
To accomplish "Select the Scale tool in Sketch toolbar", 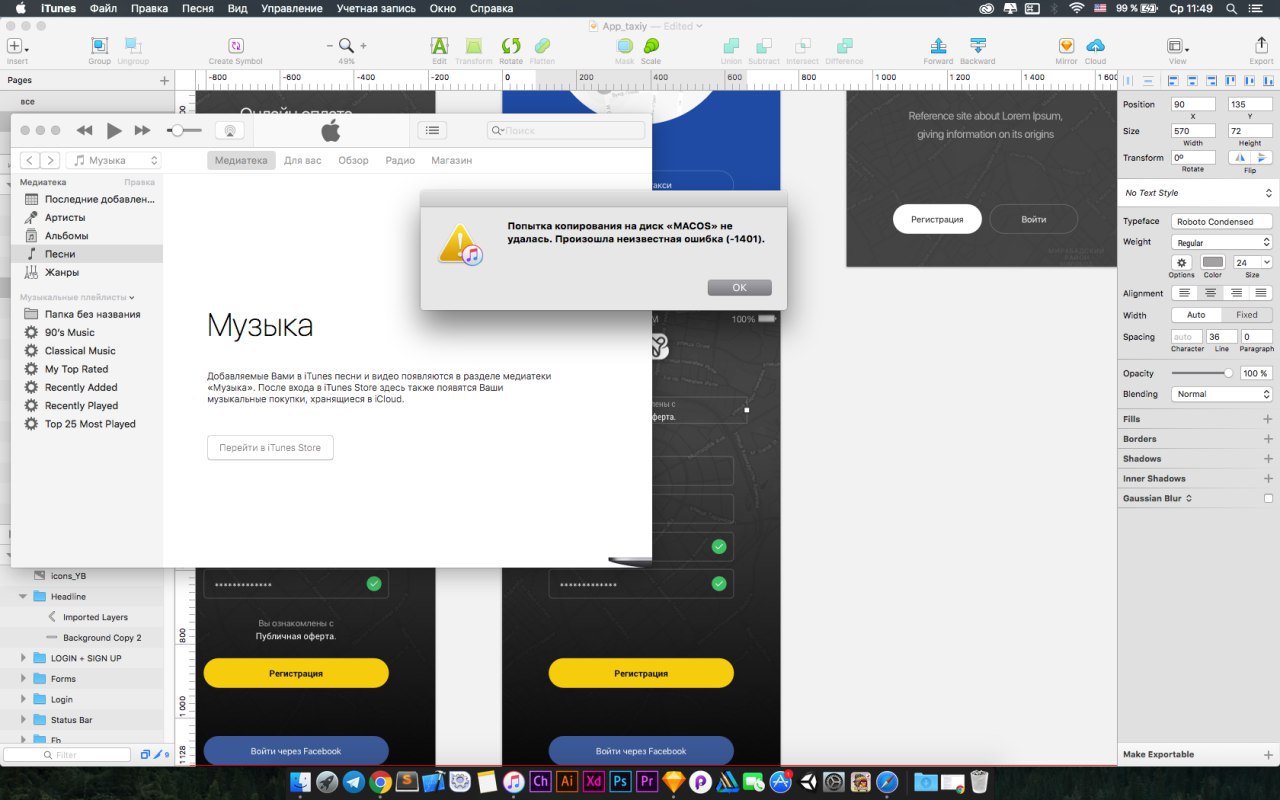I will [x=651, y=46].
